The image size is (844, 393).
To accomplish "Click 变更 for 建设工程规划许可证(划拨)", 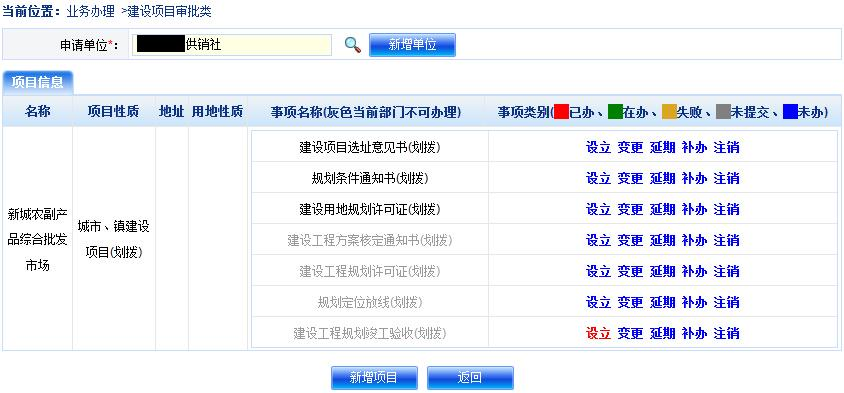I will pos(630,271).
